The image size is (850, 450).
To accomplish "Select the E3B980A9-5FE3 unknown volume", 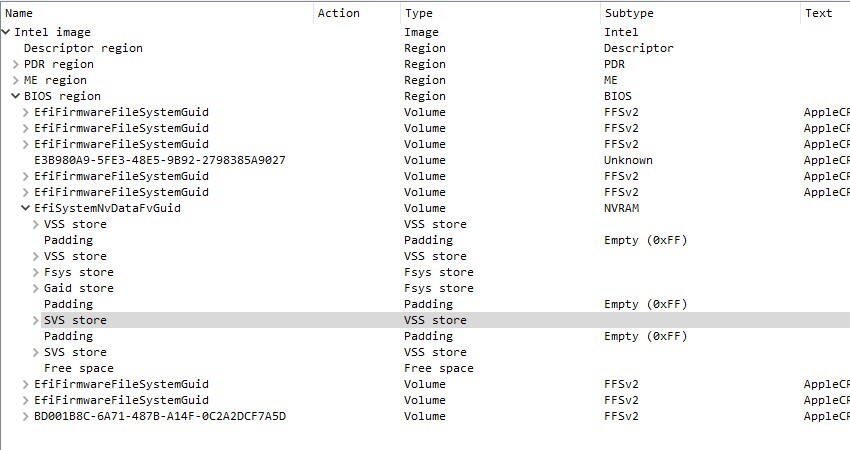I will pos(159,160).
